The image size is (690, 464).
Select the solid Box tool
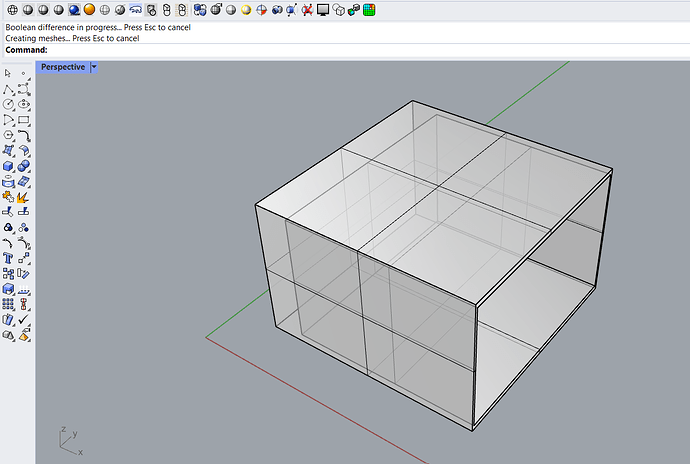click(x=8, y=166)
